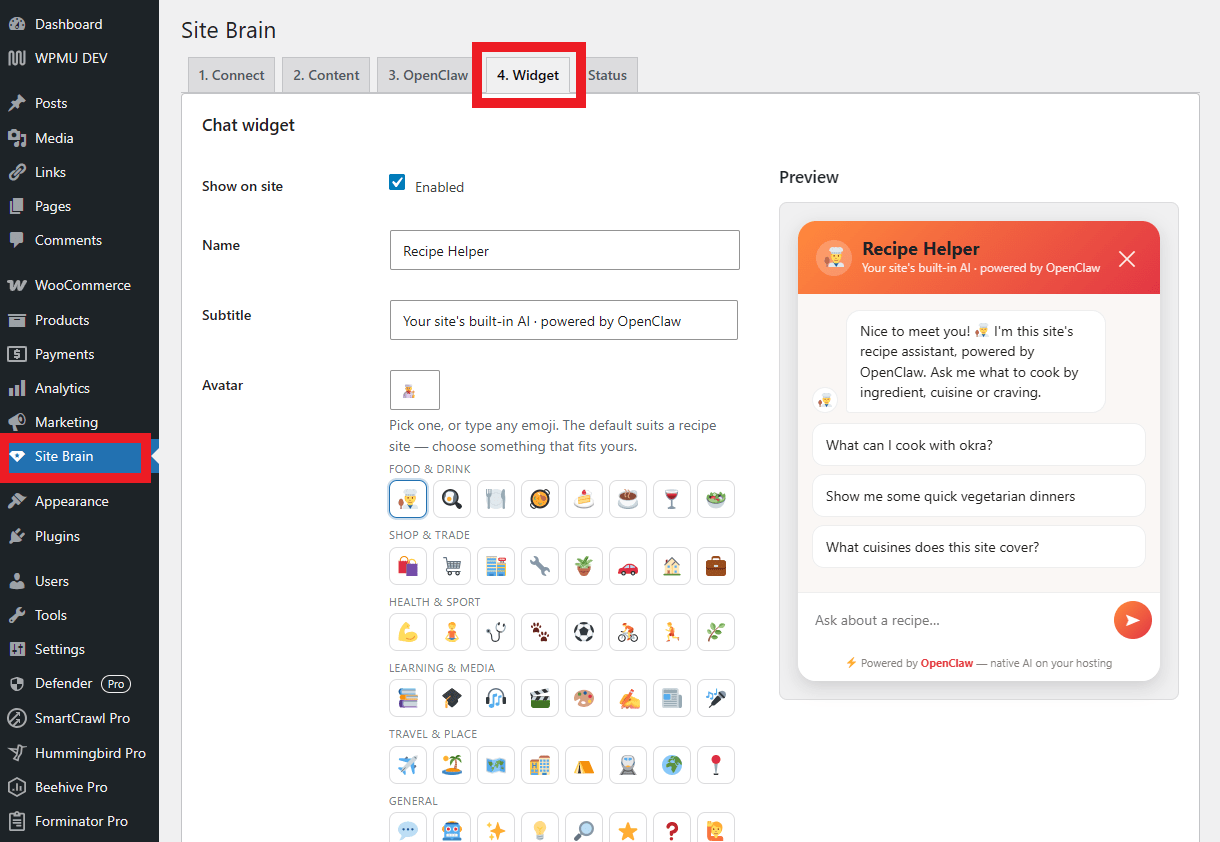Uncheck the Show on site Enabled checkbox
Viewport: 1220px width, 842px height.
point(397,182)
